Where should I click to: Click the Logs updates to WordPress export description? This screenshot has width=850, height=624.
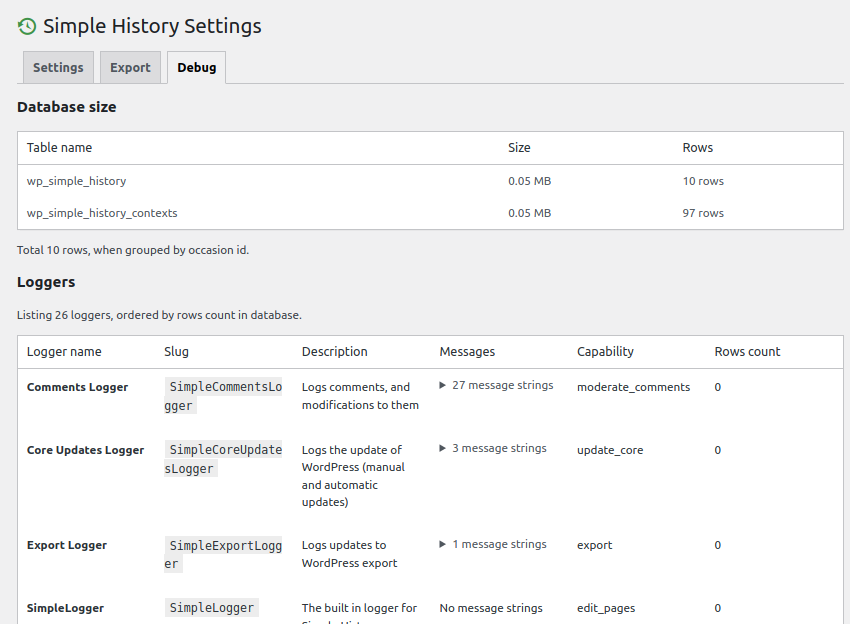350,554
